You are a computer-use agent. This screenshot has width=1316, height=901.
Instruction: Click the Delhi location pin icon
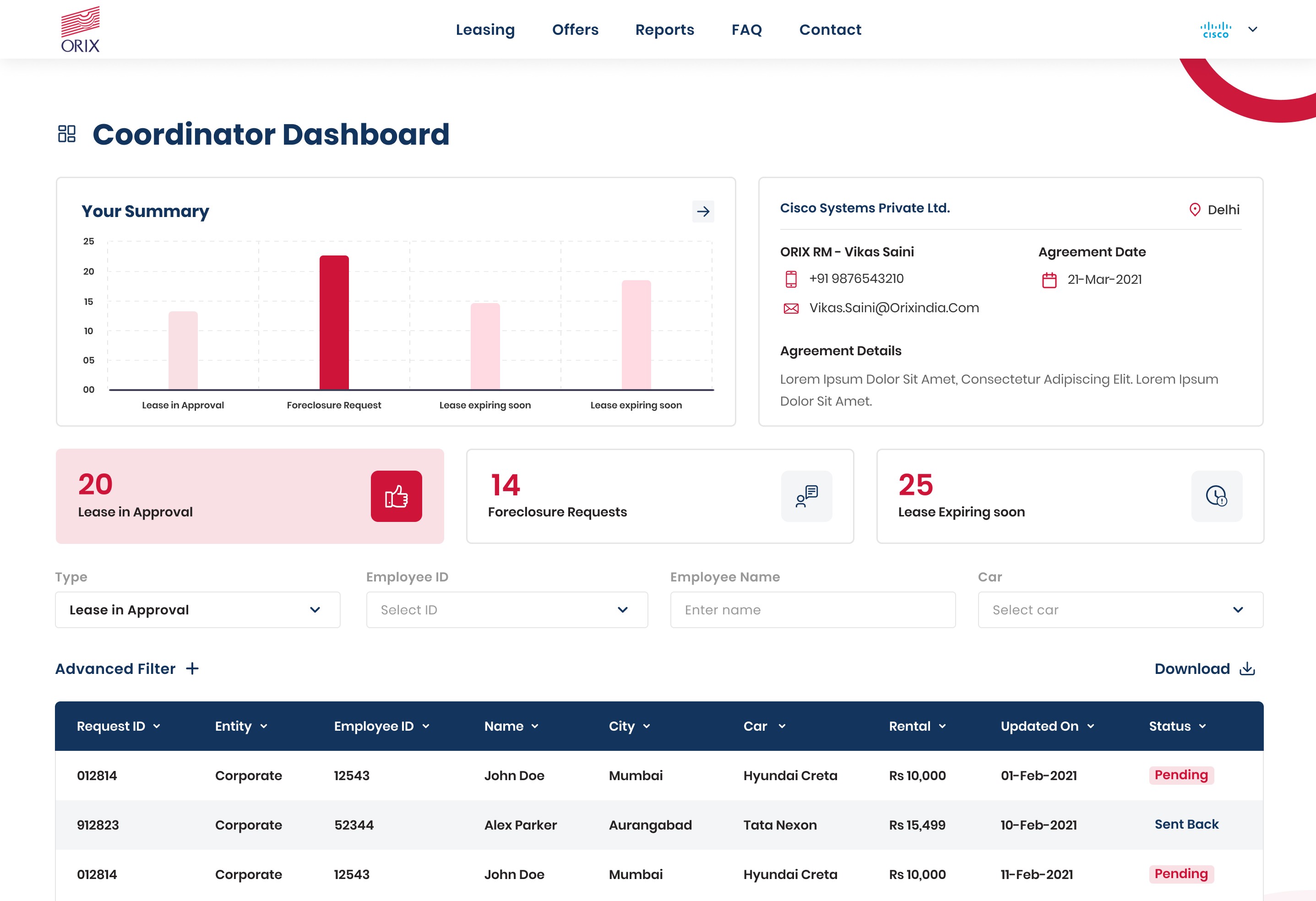(1195, 210)
